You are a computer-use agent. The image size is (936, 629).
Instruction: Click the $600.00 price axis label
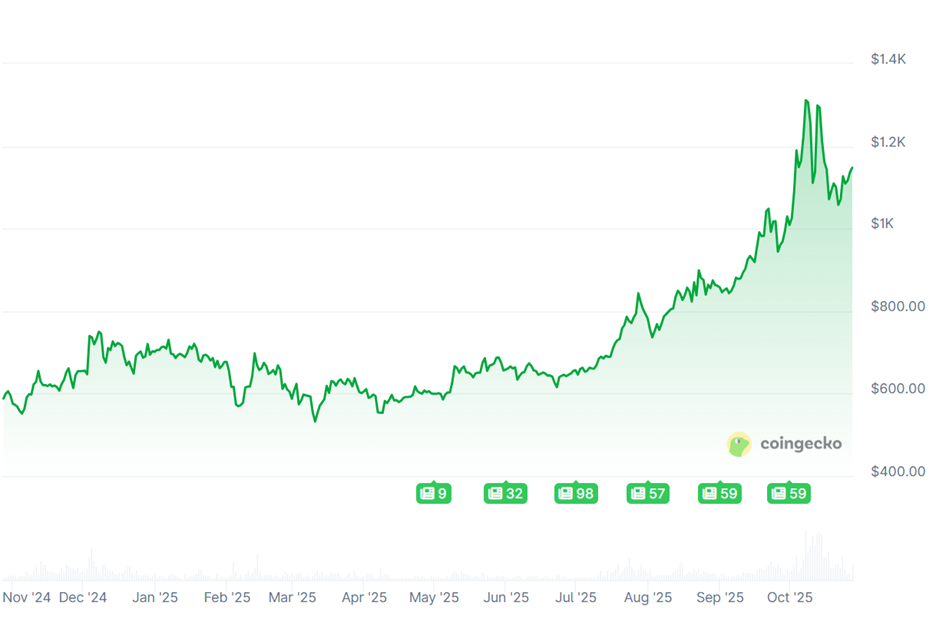tap(897, 389)
